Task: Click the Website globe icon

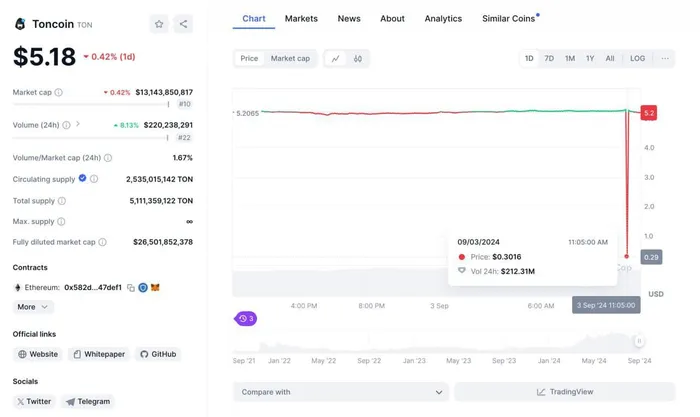Action: [x=22, y=354]
